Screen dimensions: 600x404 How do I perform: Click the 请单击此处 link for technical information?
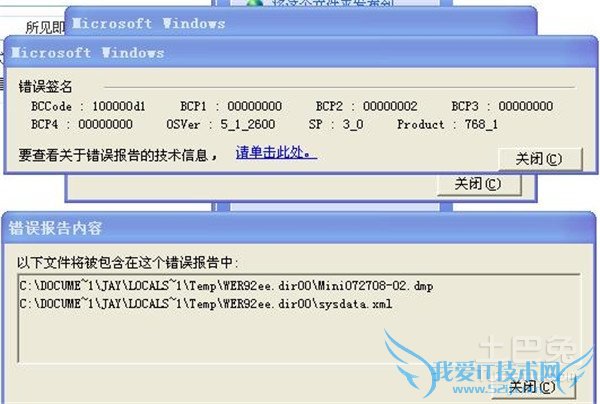click(x=276, y=153)
